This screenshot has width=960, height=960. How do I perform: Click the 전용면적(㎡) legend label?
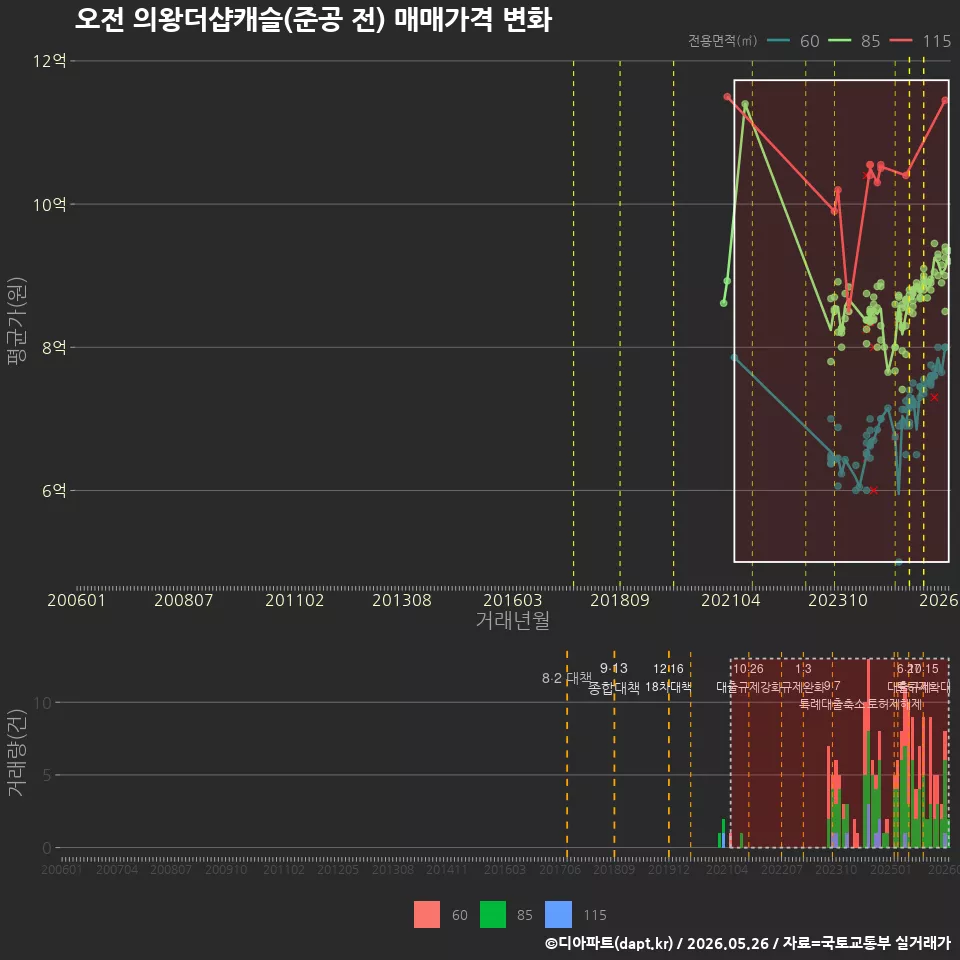[x=722, y=41]
